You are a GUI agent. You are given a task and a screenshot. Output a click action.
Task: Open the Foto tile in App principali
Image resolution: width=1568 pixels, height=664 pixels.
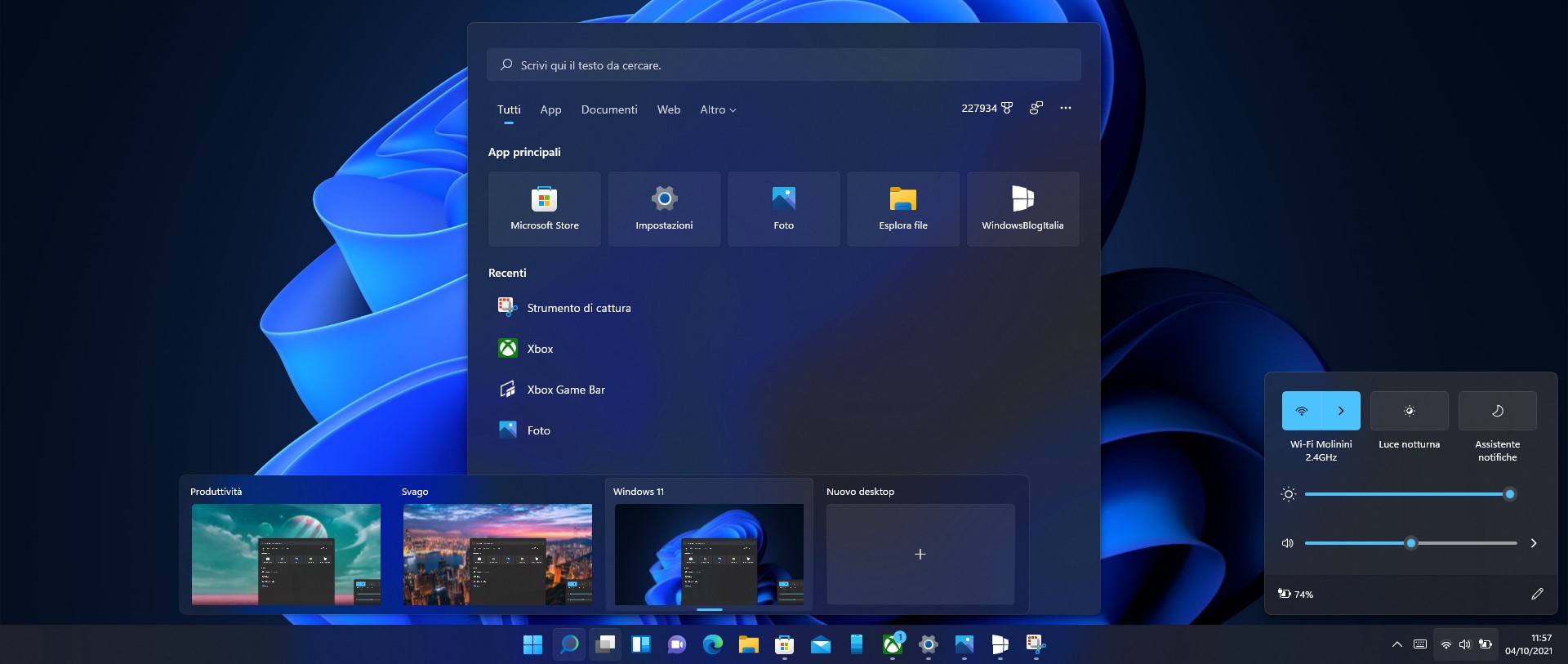784,209
